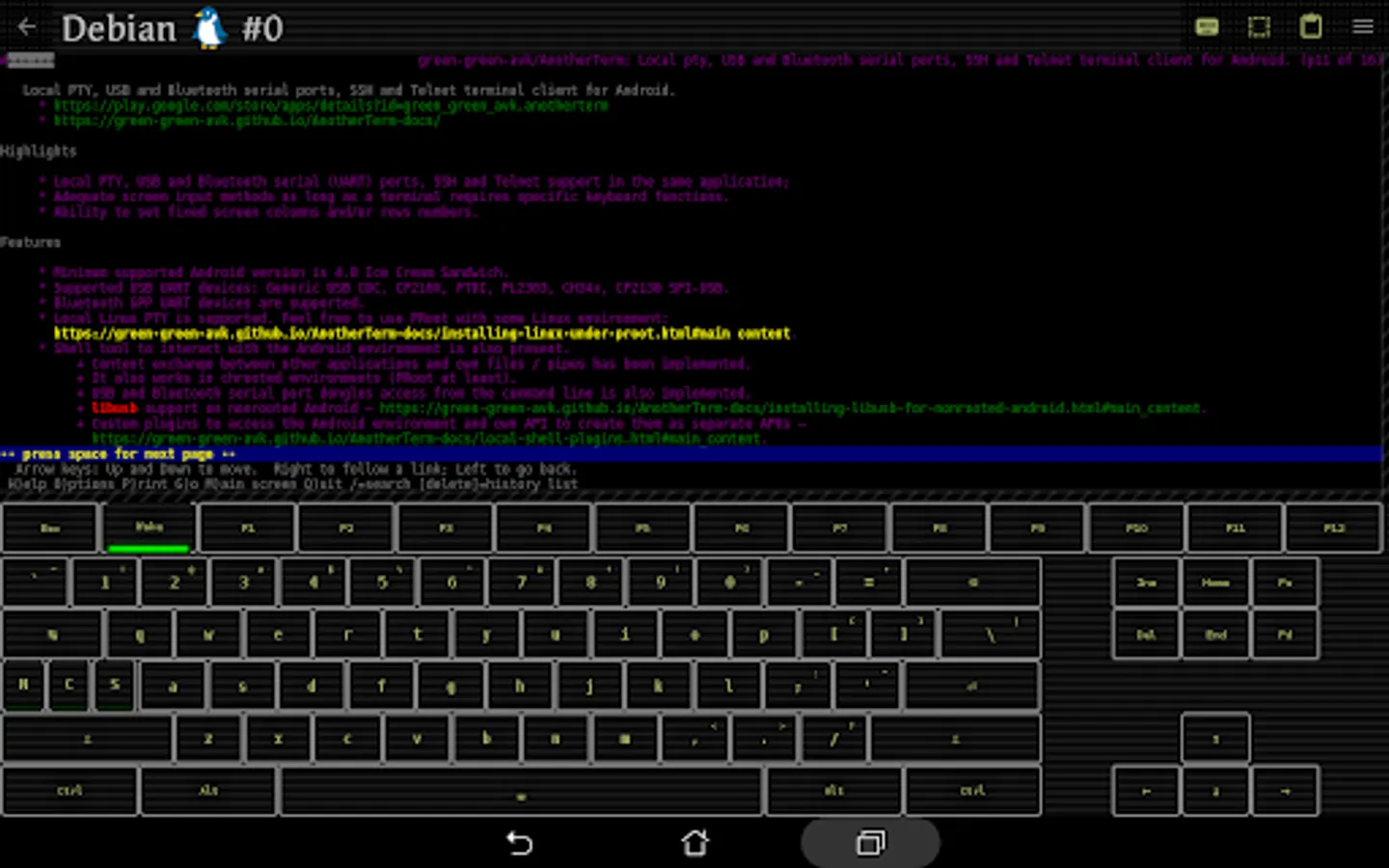The width and height of the screenshot is (1389, 868).
Task: Tap the green play.google.com store link
Action: coord(331,106)
